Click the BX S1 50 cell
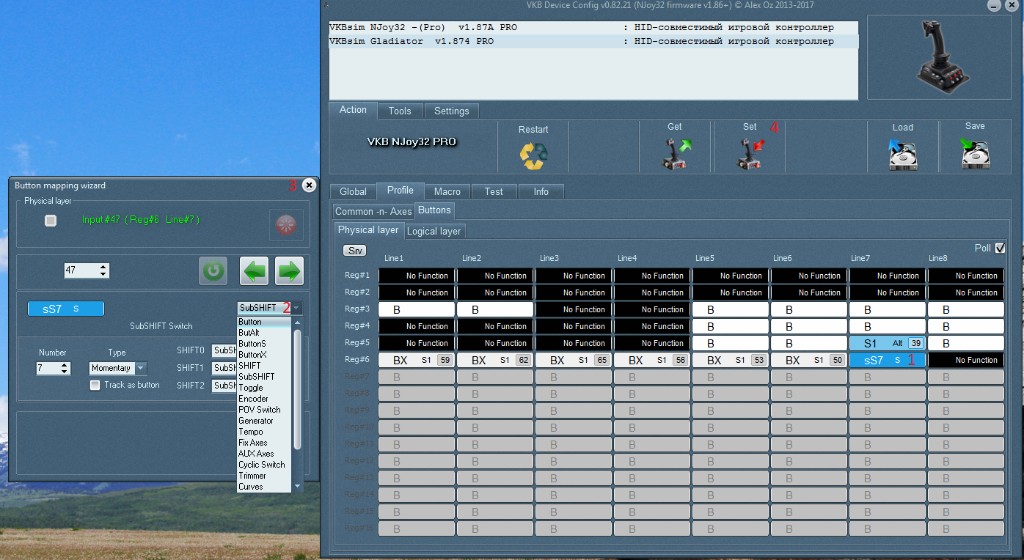This screenshot has width=1024, height=560. tap(808, 360)
